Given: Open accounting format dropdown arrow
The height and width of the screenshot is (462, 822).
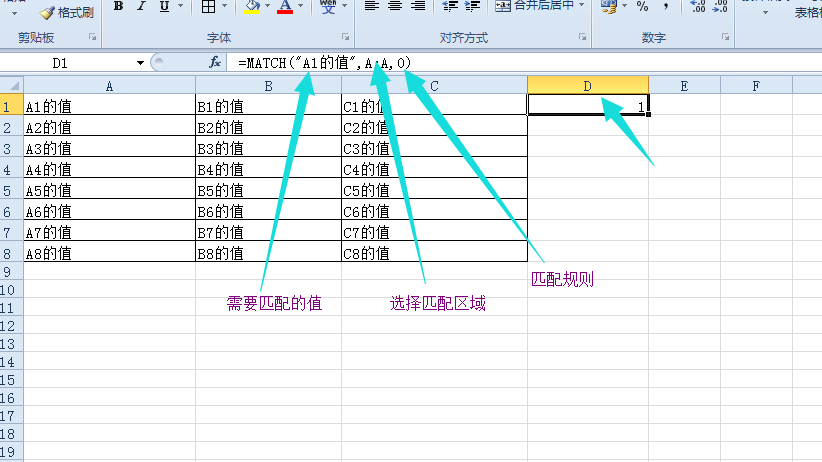Looking at the screenshot, I should click(x=624, y=6).
